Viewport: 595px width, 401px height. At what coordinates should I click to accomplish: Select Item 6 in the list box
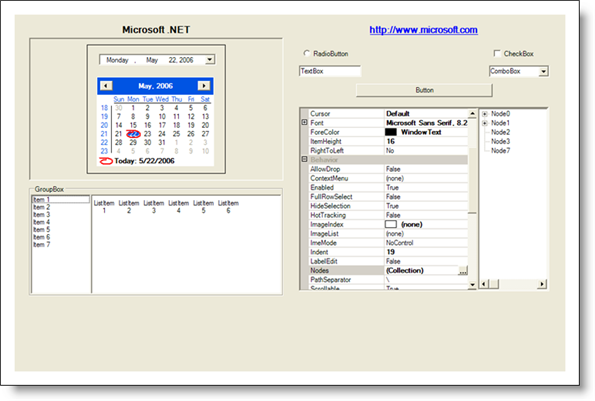[x=60, y=237]
